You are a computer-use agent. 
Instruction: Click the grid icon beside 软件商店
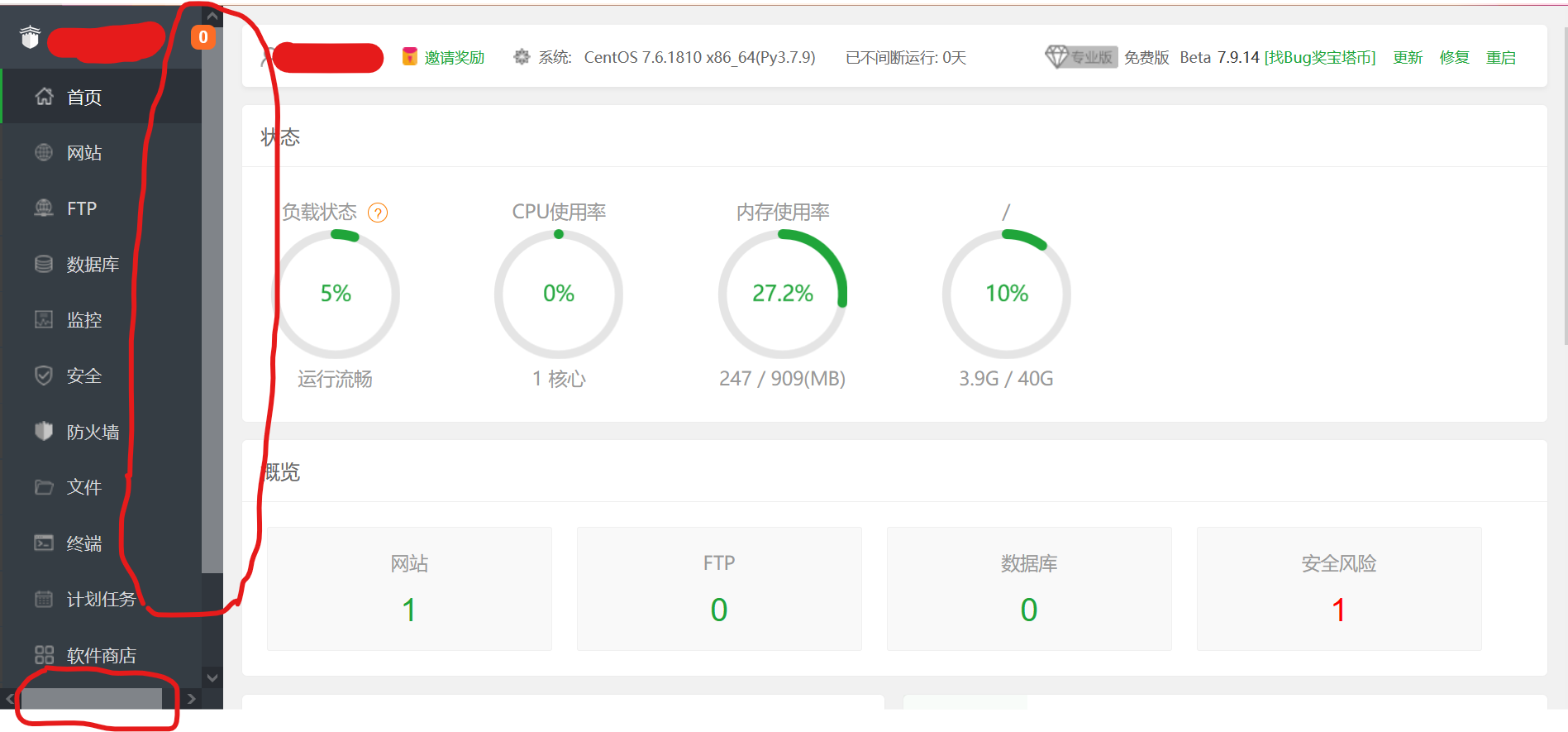pyautogui.click(x=45, y=655)
